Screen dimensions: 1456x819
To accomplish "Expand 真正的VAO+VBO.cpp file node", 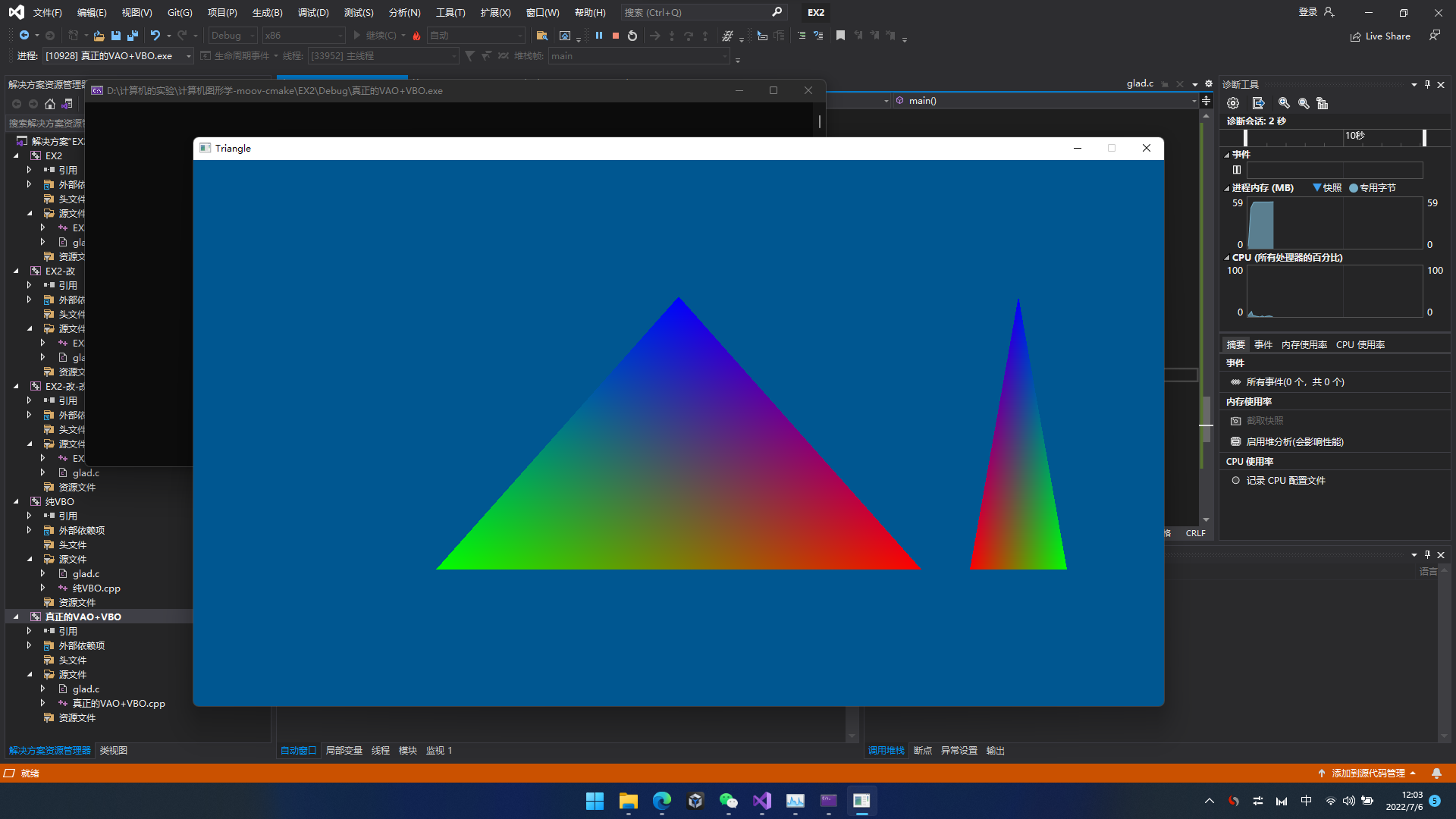I will click(x=42, y=703).
